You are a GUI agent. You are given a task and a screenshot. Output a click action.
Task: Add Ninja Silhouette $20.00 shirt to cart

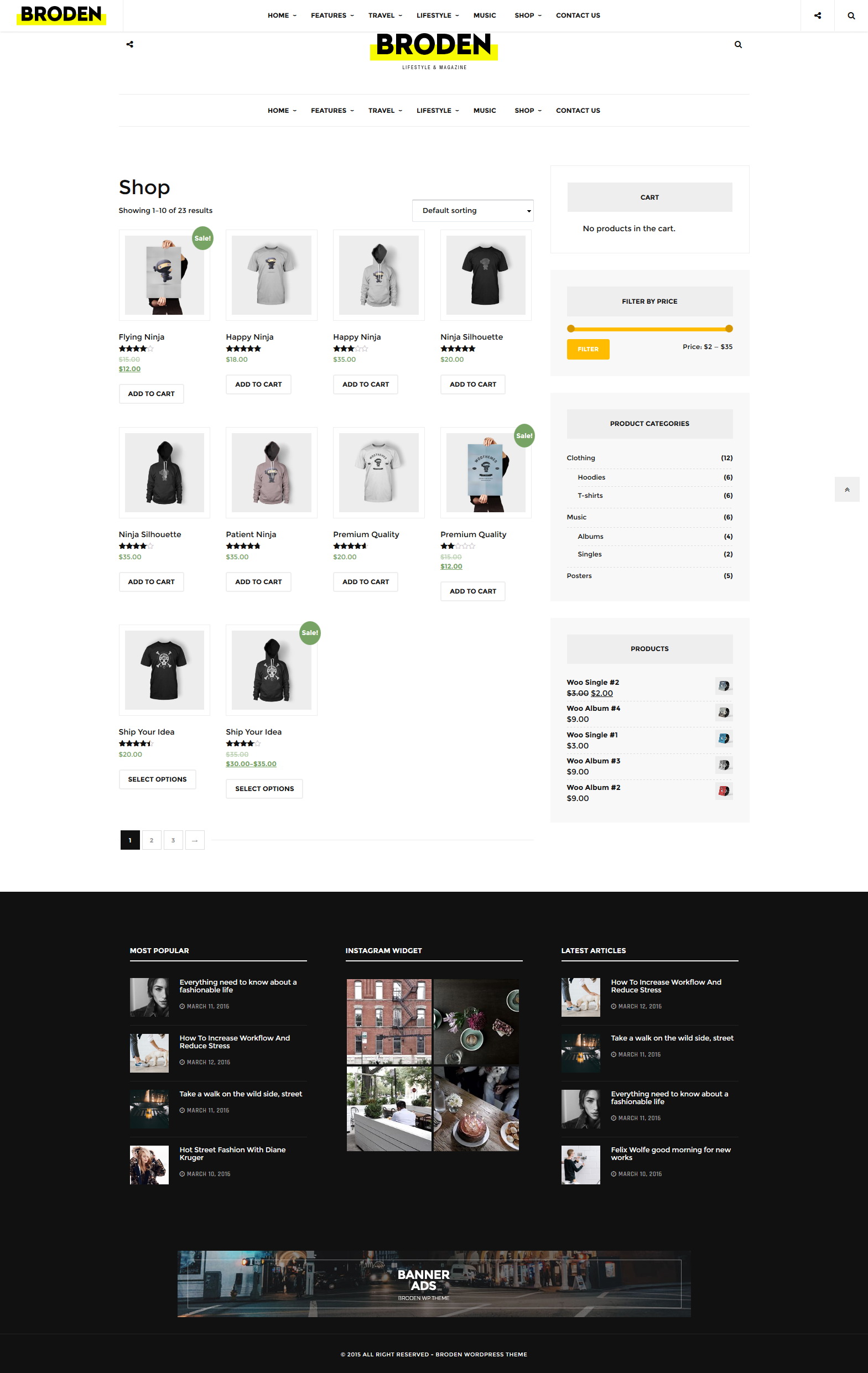pyautogui.click(x=473, y=384)
